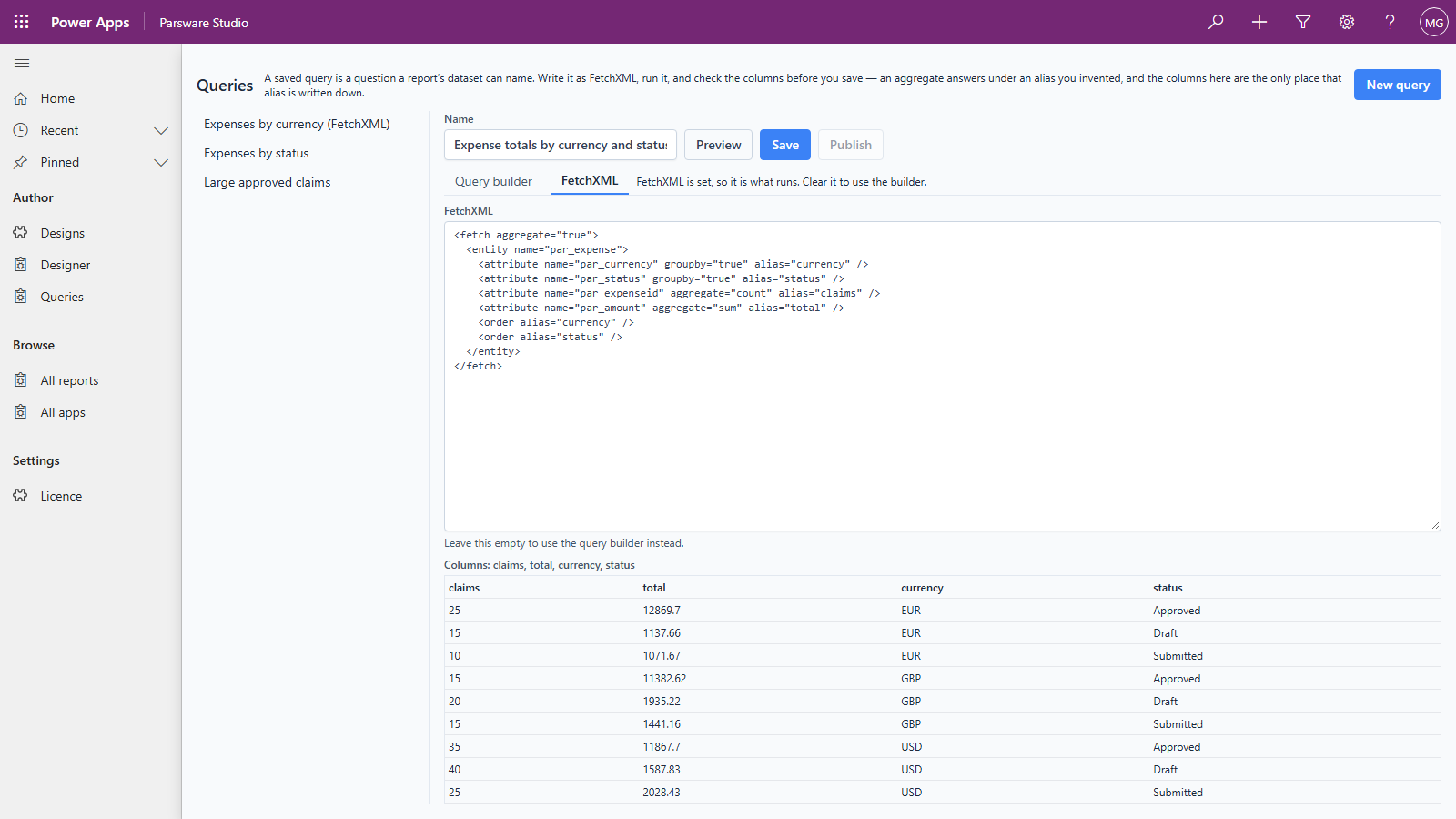This screenshot has height=819, width=1456.
Task: Open the MG account avatar
Action: pyautogui.click(x=1434, y=22)
